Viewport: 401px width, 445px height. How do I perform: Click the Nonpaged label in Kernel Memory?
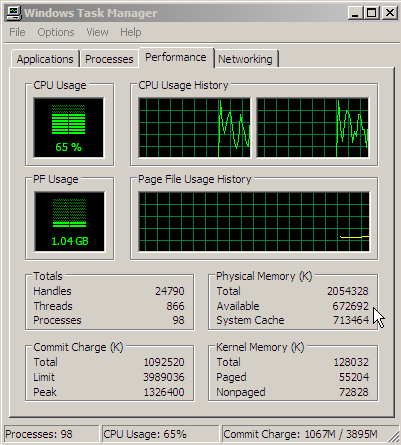tap(241, 392)
